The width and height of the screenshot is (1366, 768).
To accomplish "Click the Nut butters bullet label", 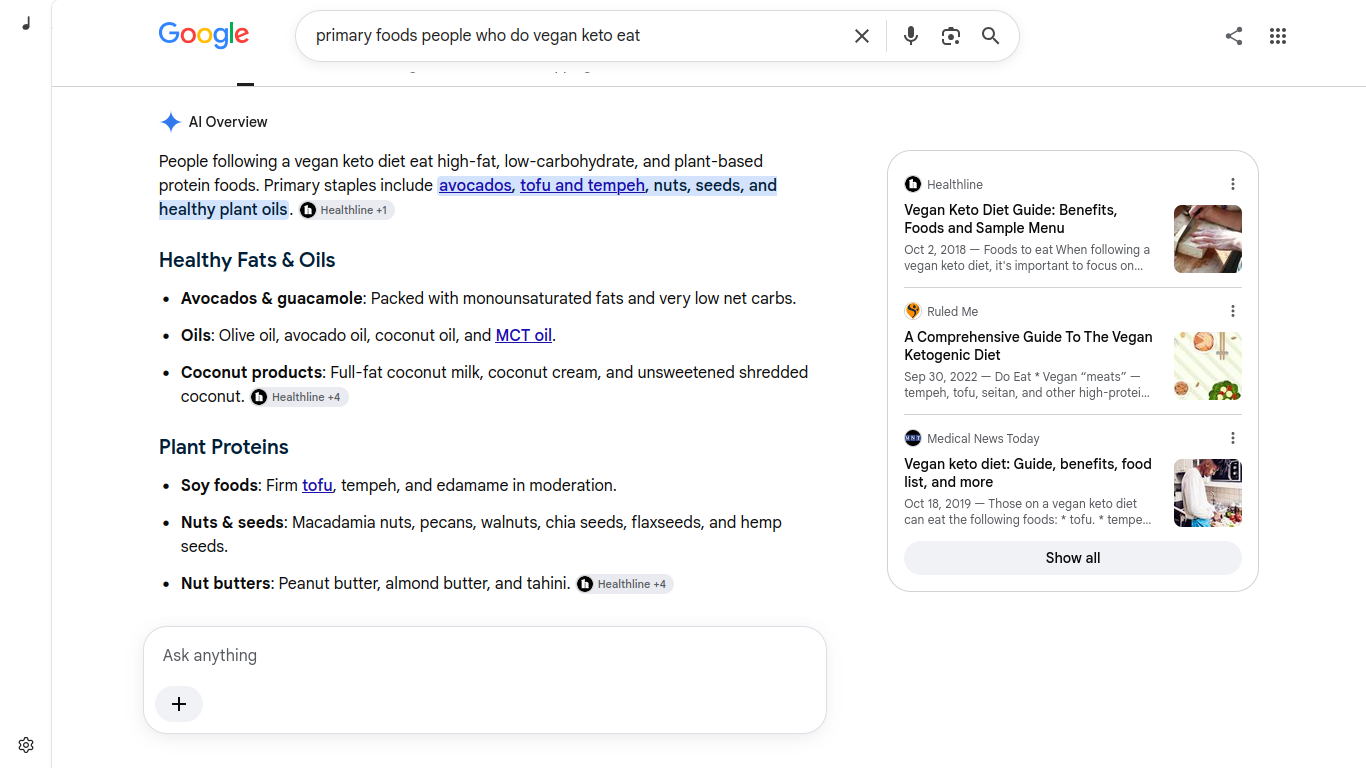I will pyautogui.click(x=226, y=583).
